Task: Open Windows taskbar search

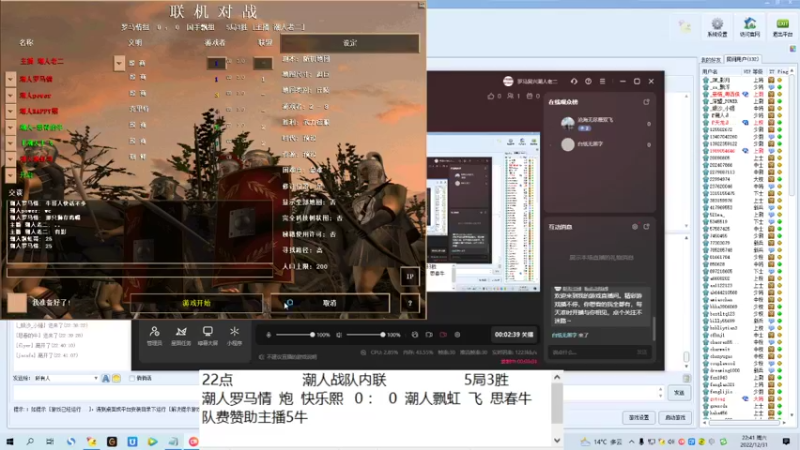Action: tap(30, 441)
